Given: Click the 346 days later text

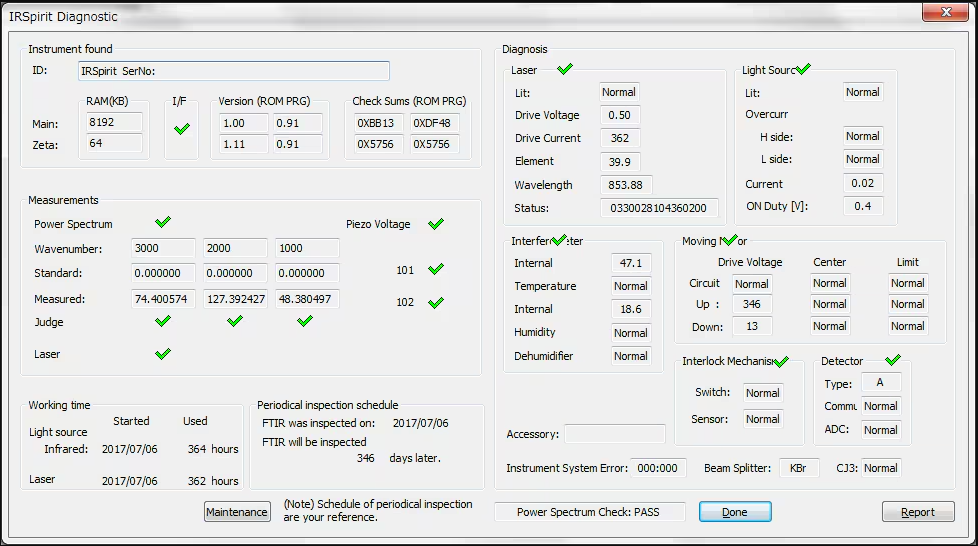Looking at the screenshot, I should [x=399, y=458].
